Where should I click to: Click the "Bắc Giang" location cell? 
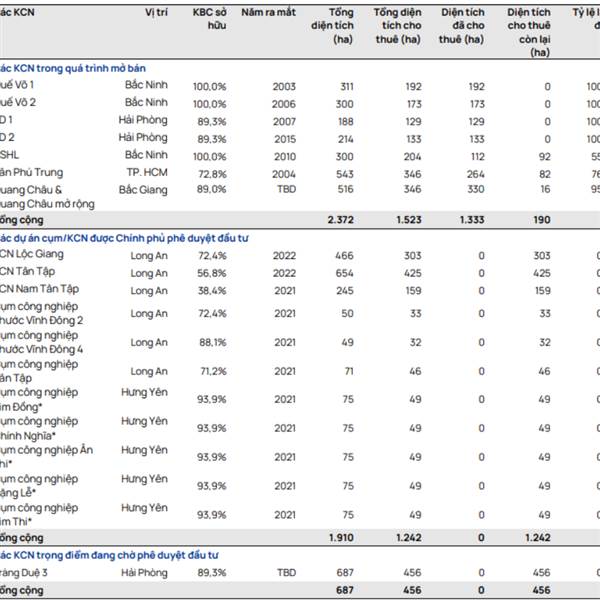(x=143, y=190)
